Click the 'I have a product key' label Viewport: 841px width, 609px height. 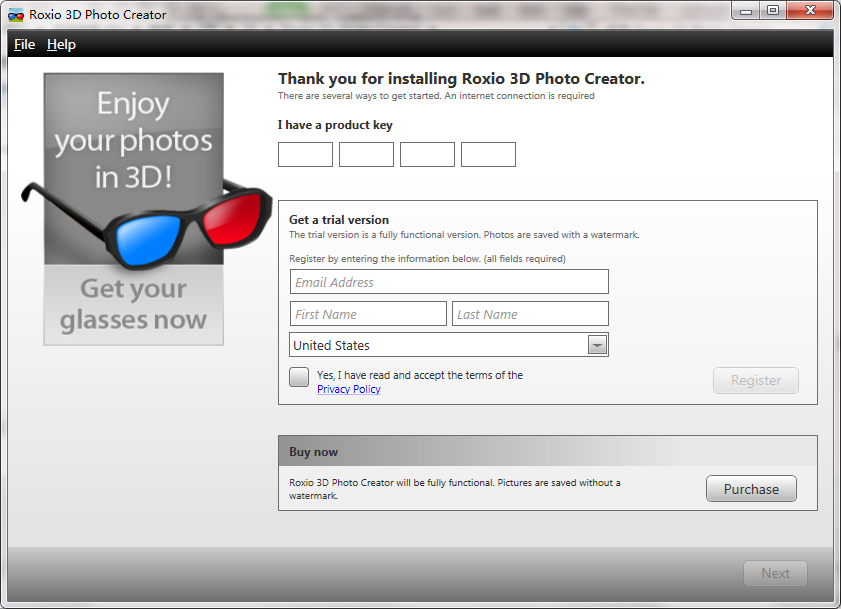[x=335, y=125]
